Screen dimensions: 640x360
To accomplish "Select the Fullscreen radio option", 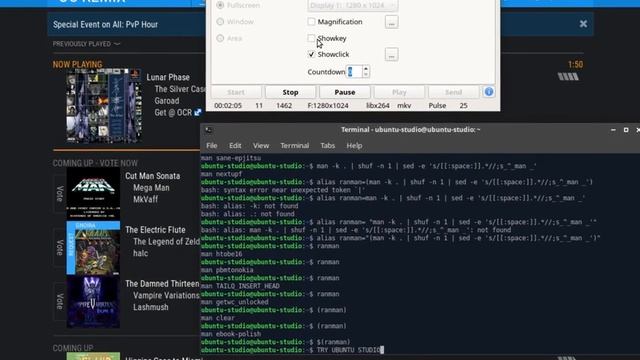I will point(220,5).
